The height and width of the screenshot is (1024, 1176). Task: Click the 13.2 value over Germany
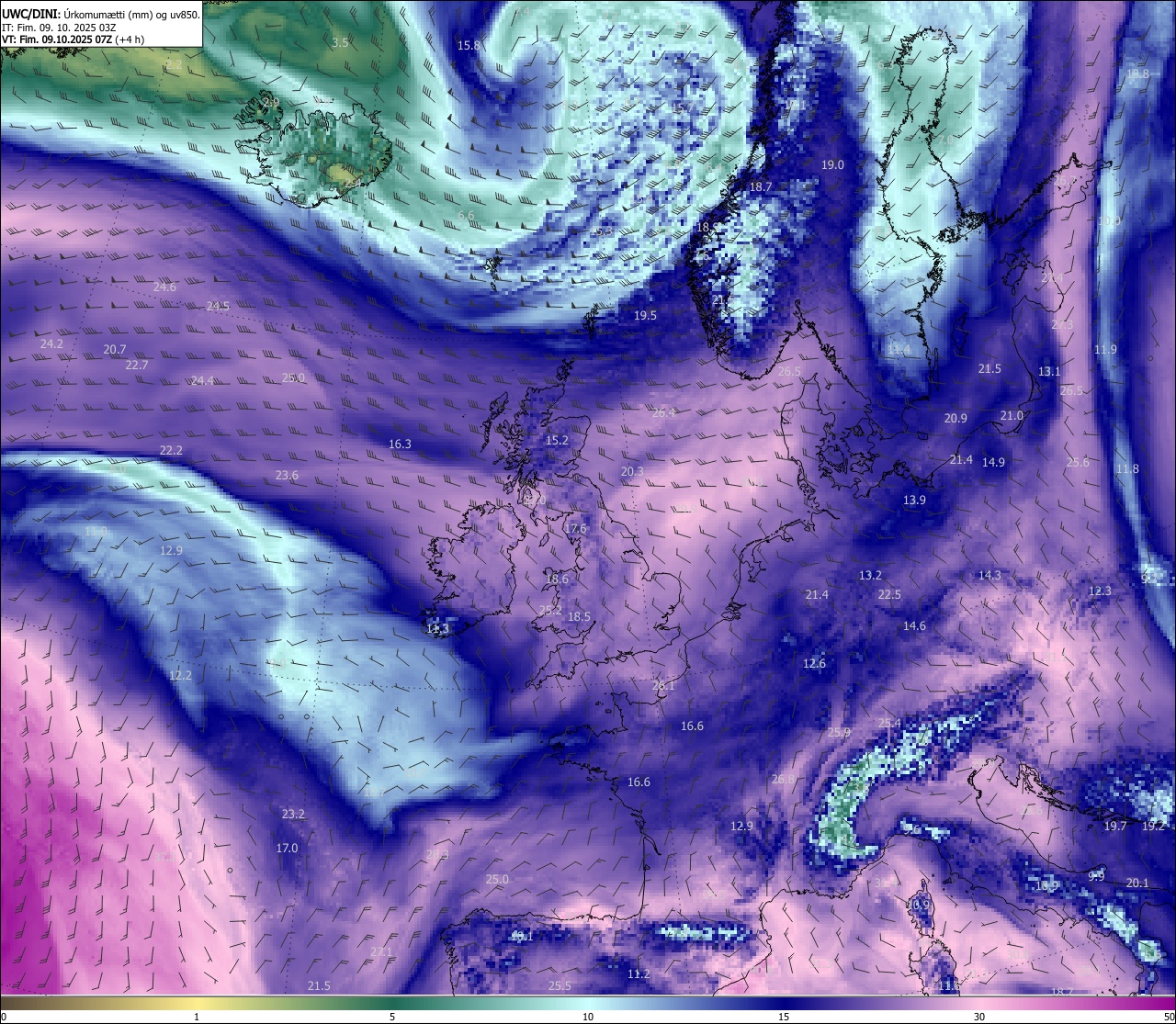coord(870,576)
